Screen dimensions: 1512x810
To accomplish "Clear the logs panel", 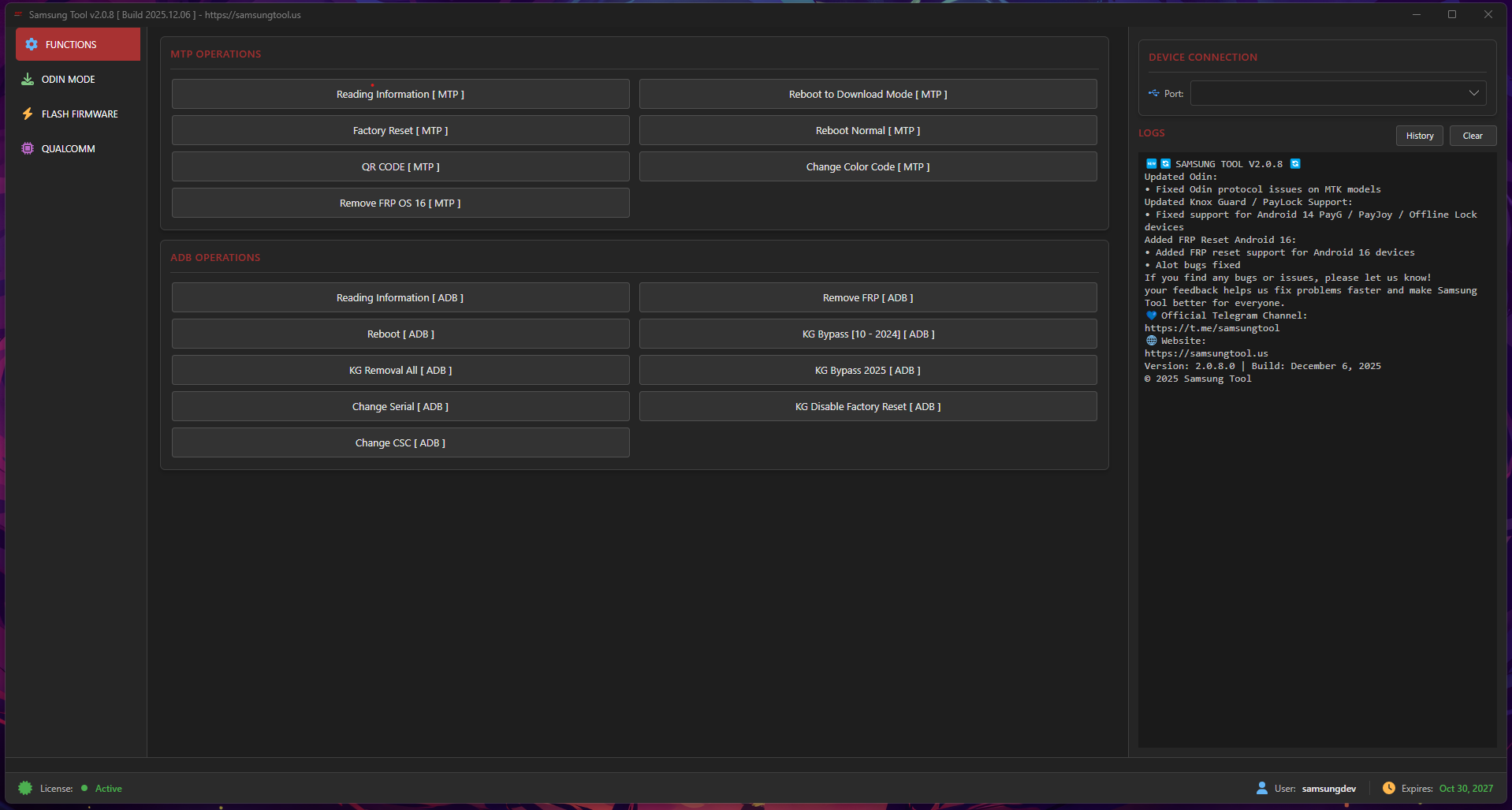I will 1472,135.
